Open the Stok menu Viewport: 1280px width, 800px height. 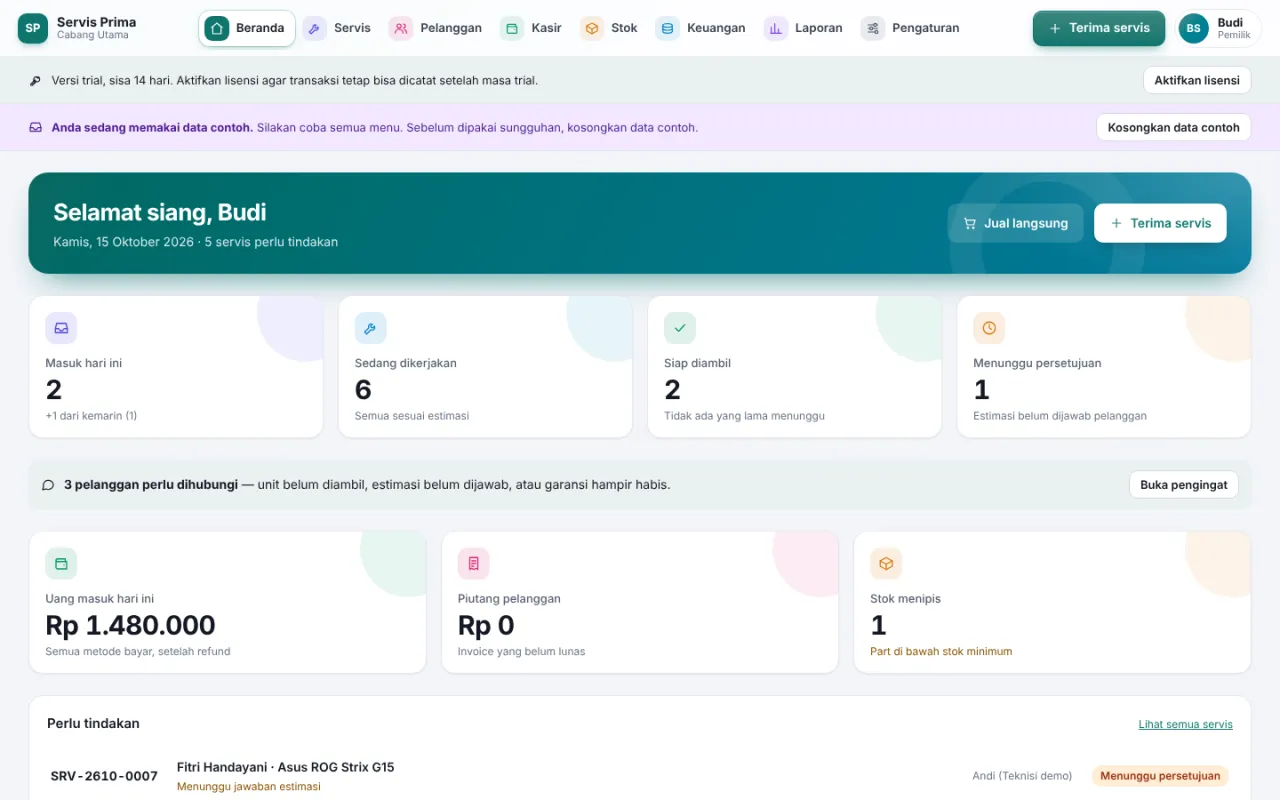(x=609, y=28)
